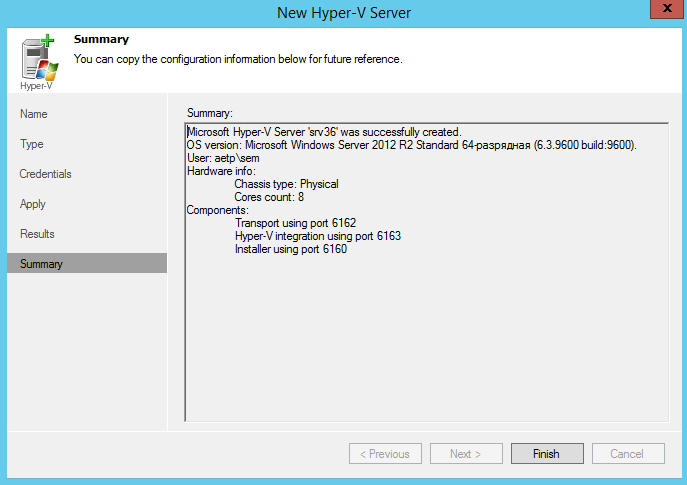Image resolution: width=687 pixels, height=485 pixels.
Task: Click 'Hyper-V integration using port 6163' line
Action: [318, 236]
